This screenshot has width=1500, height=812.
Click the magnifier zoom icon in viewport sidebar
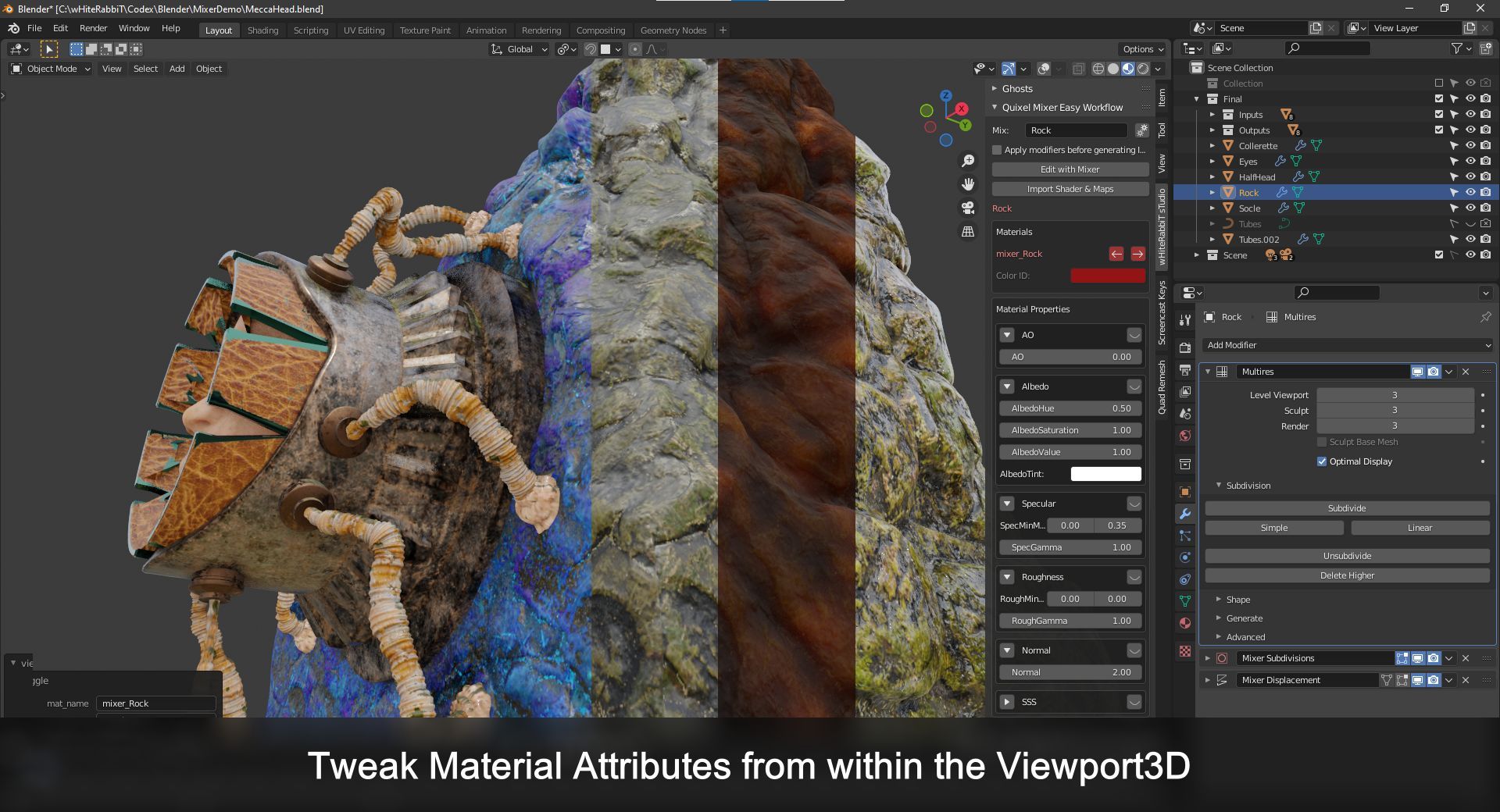pyautogui.click(x=968, y=161)
